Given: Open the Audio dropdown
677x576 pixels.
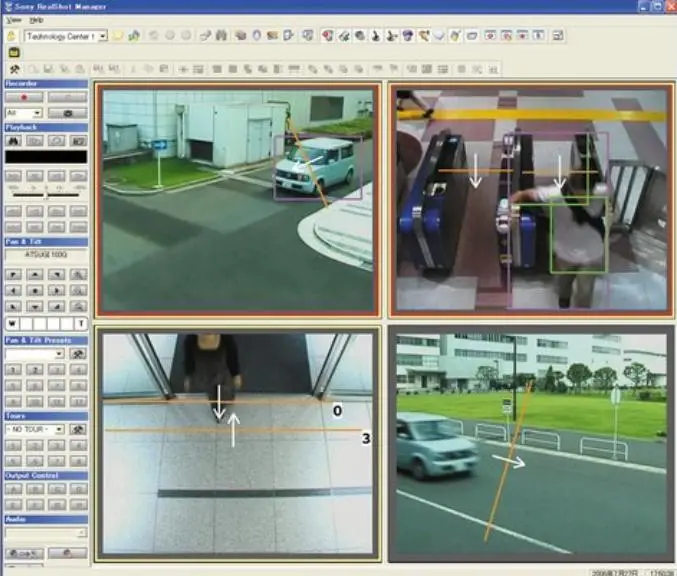Looking at the screenshot, I should coord(46,533).
